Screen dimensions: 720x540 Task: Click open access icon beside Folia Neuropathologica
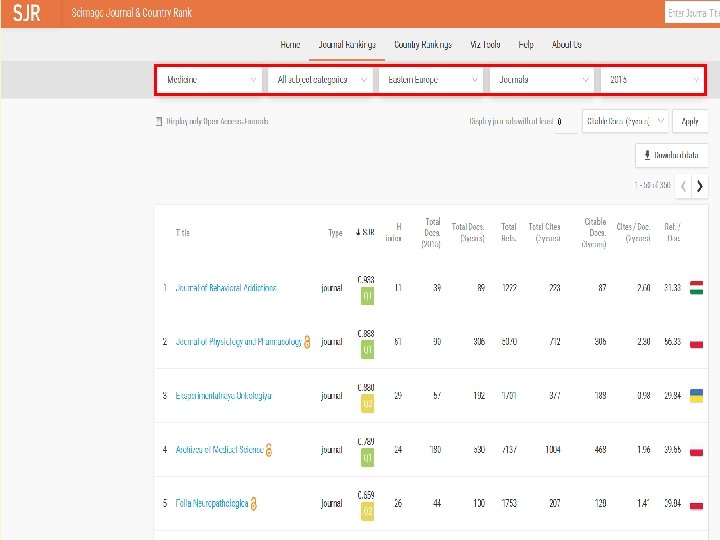(x=254, y=504)
